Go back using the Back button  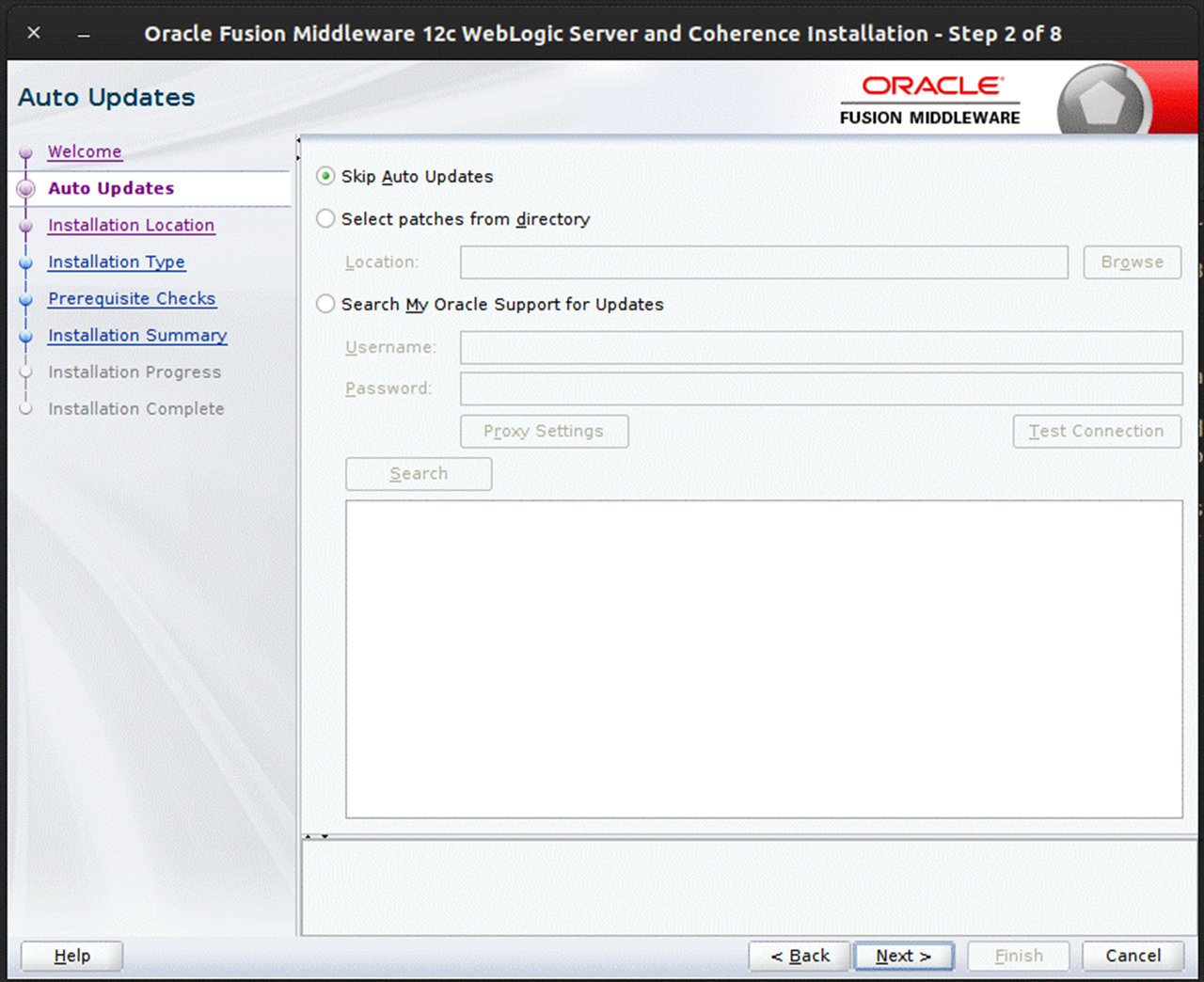tap(800, 956)
